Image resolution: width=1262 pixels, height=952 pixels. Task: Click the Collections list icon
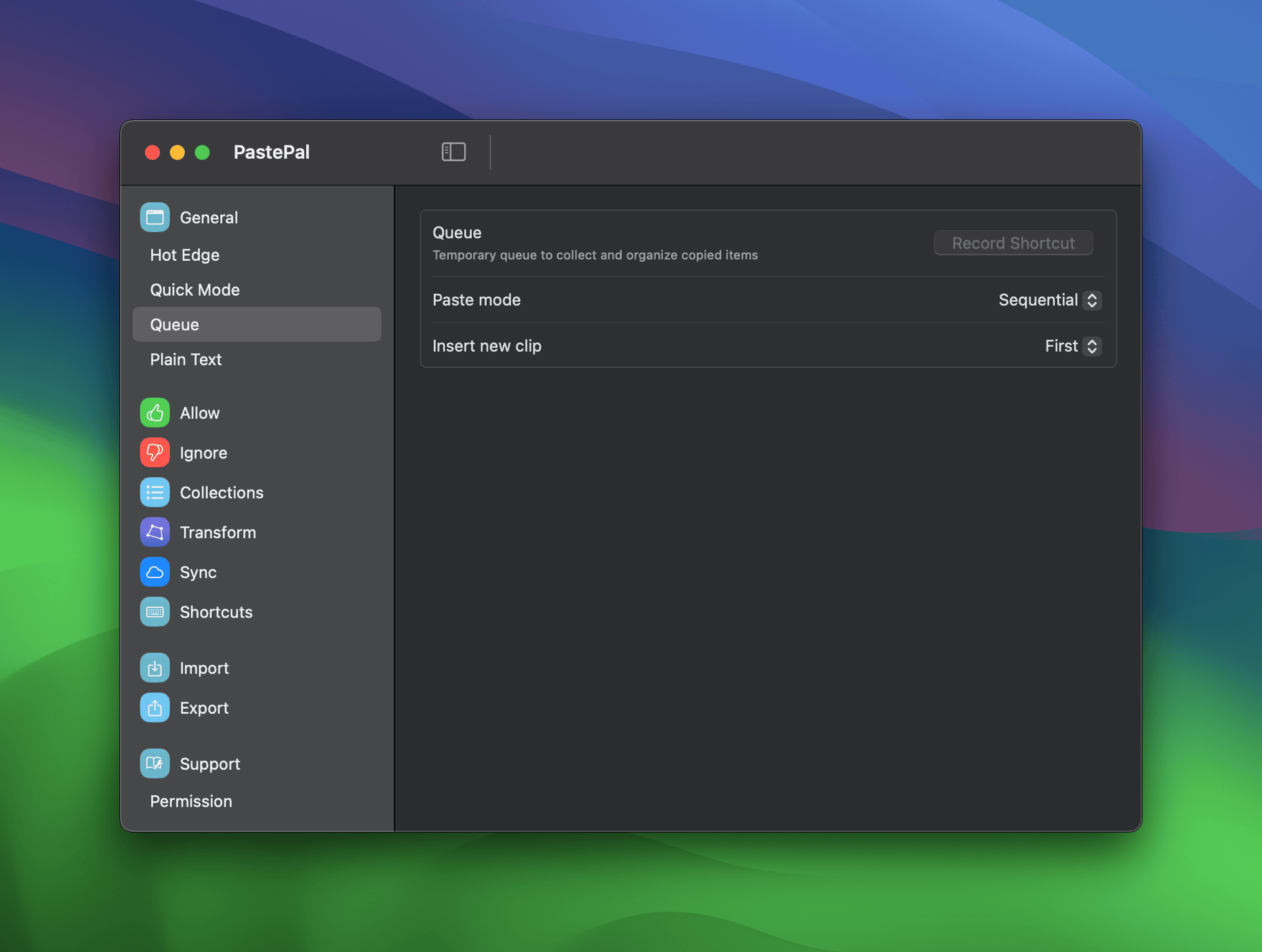[x=155, y=492]
